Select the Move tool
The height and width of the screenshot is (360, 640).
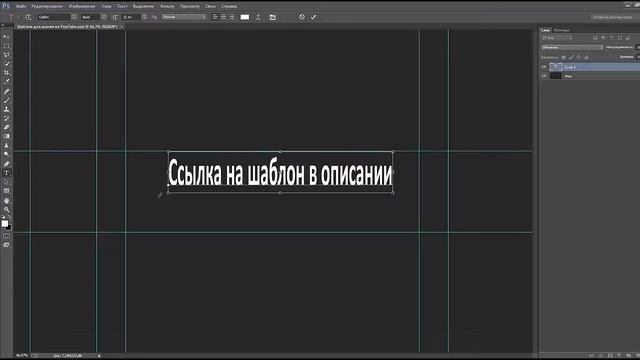(6, 37)
